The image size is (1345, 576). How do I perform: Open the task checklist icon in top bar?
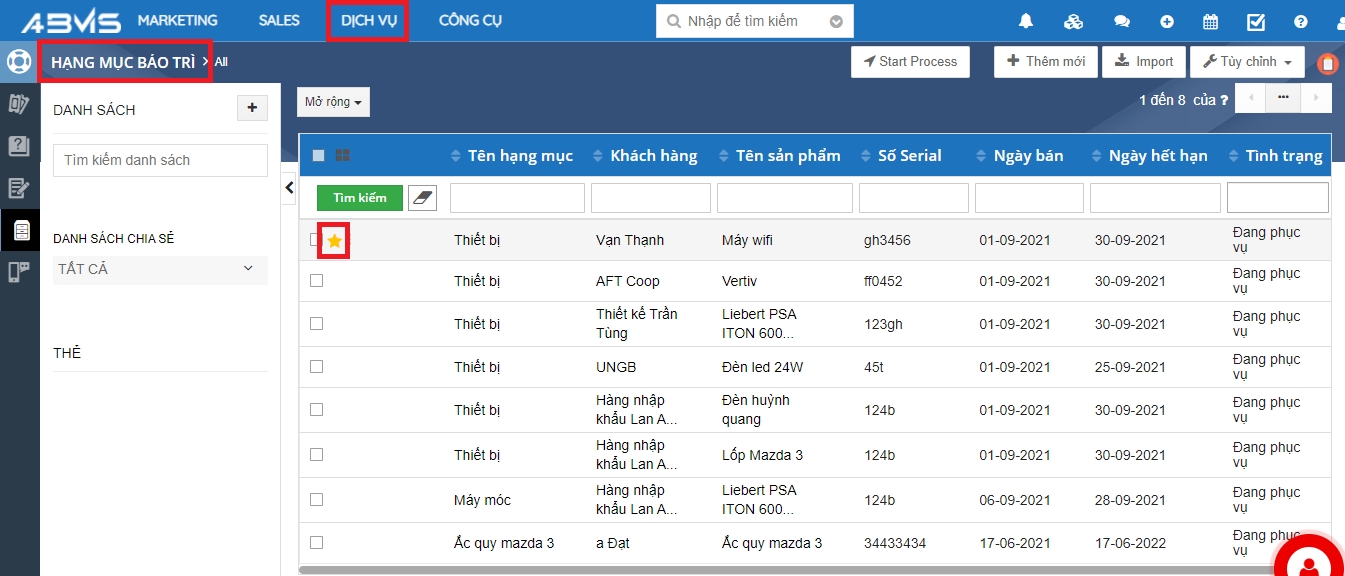click(x=1256, y=21)
